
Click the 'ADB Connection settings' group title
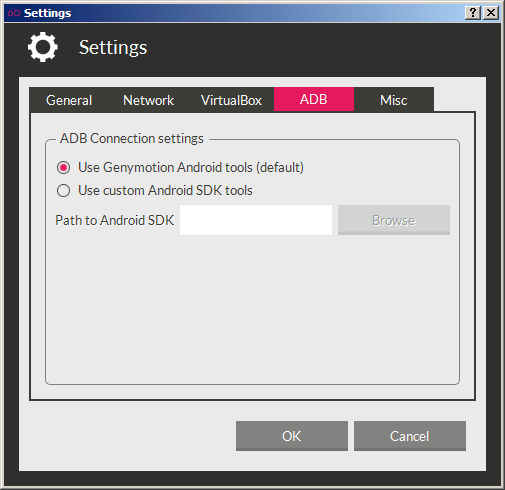tap(132, 138)
